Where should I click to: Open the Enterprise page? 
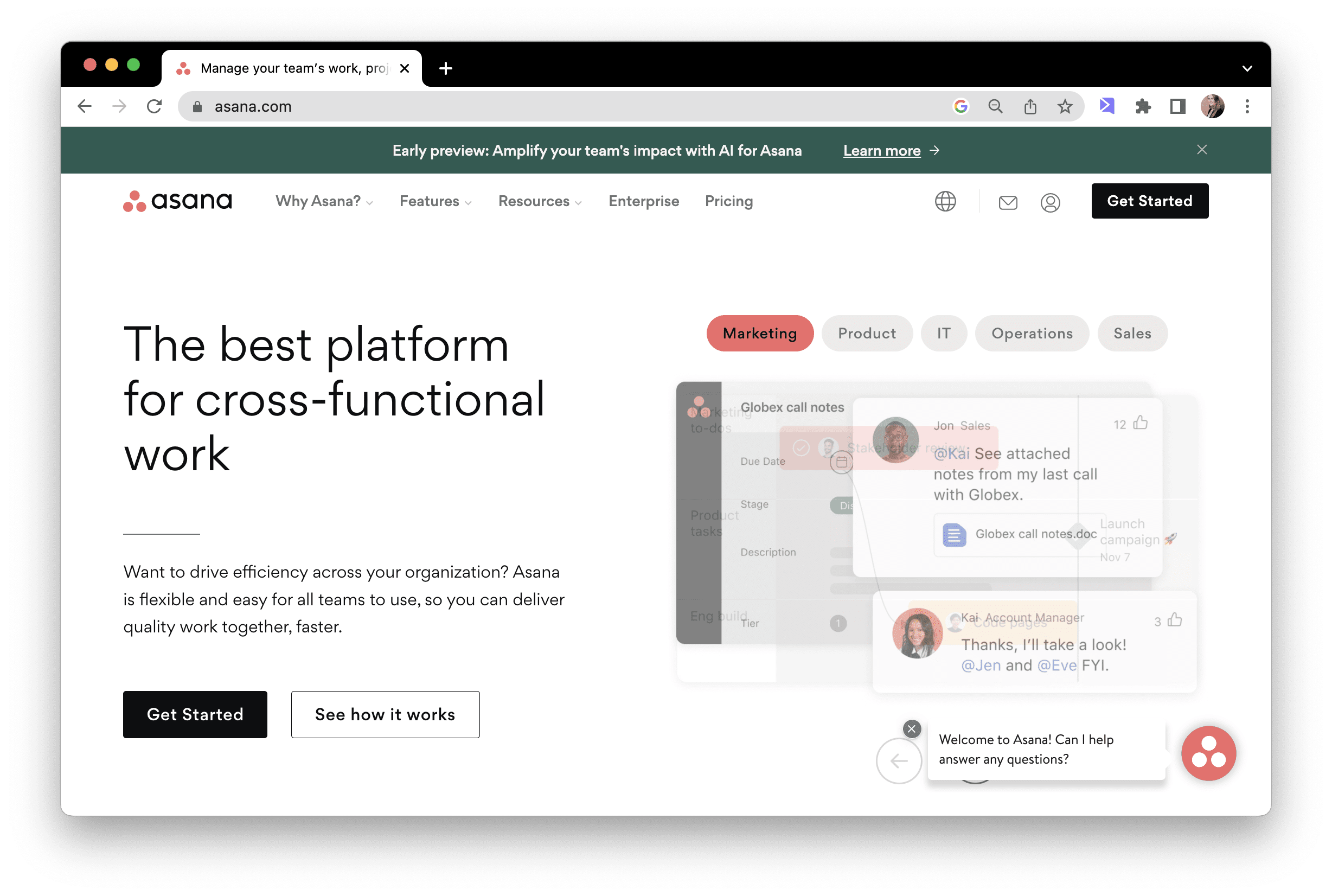(x=643, y=201)
